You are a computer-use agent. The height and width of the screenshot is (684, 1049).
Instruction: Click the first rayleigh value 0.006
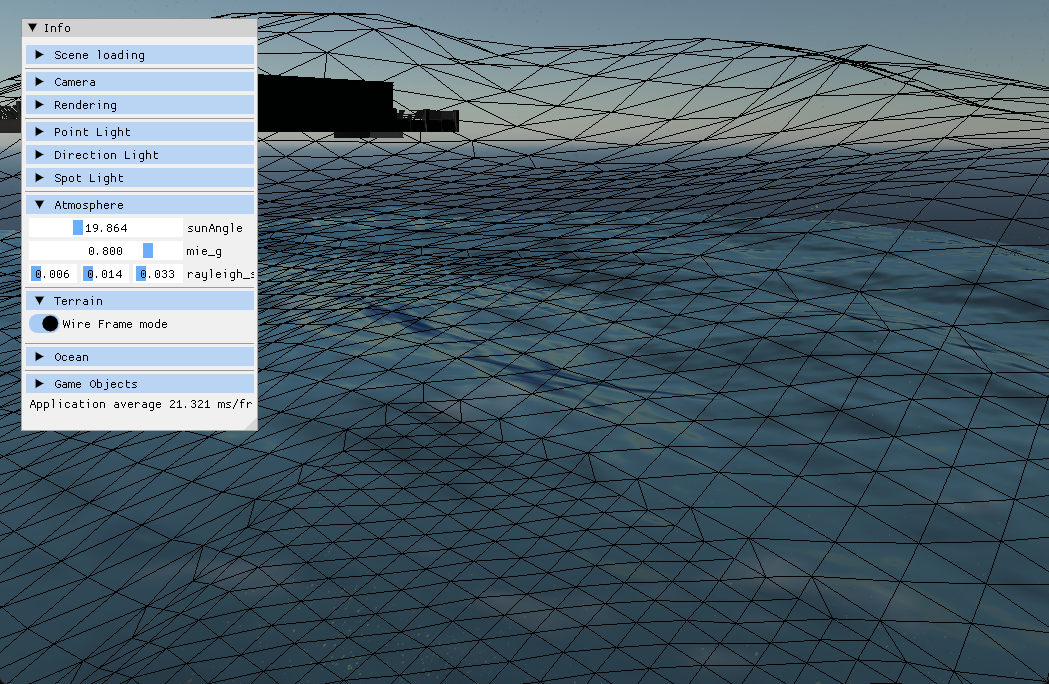[52, 274]
